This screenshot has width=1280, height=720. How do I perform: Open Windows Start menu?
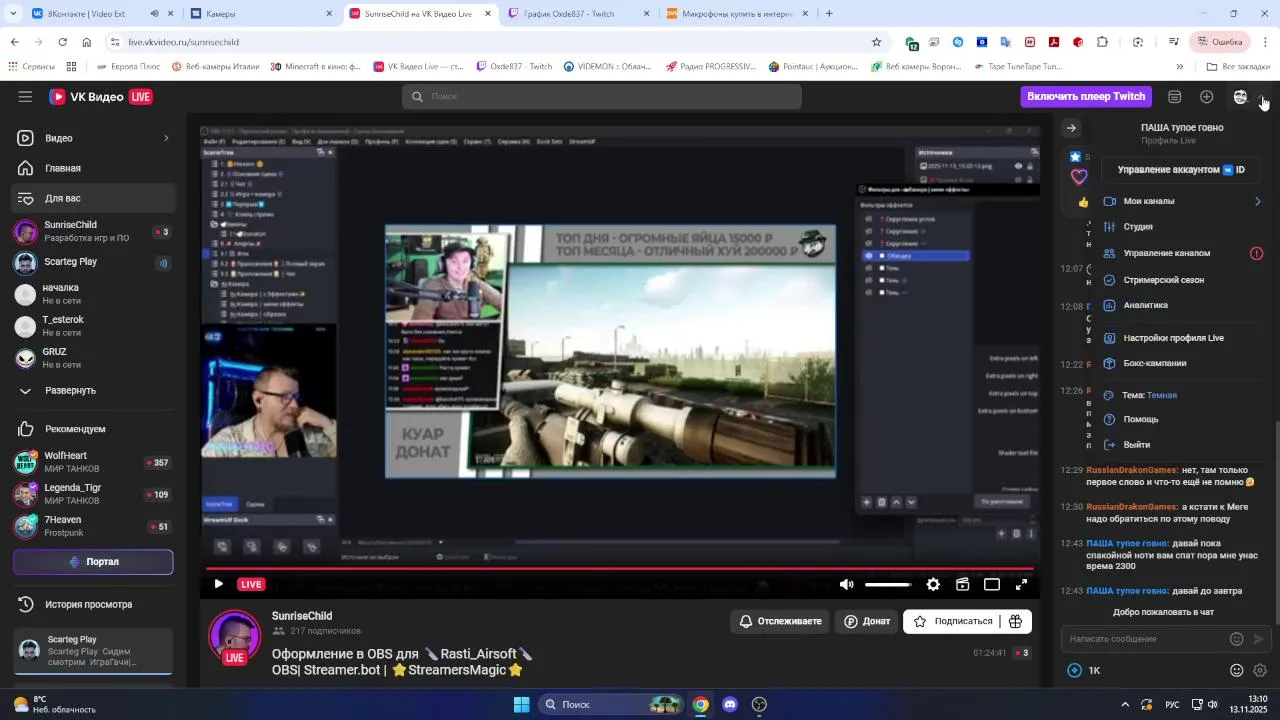(522, 705)
